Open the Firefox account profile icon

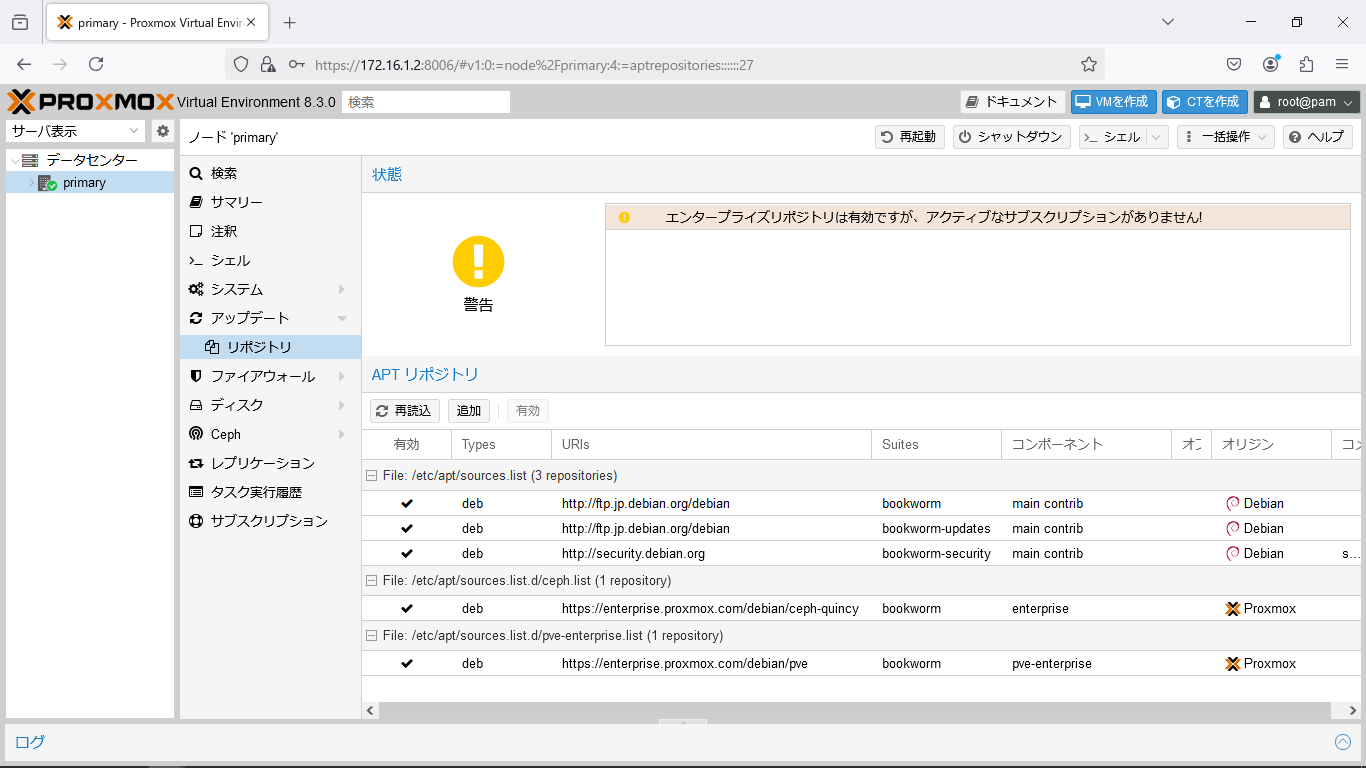[1270, 64]
